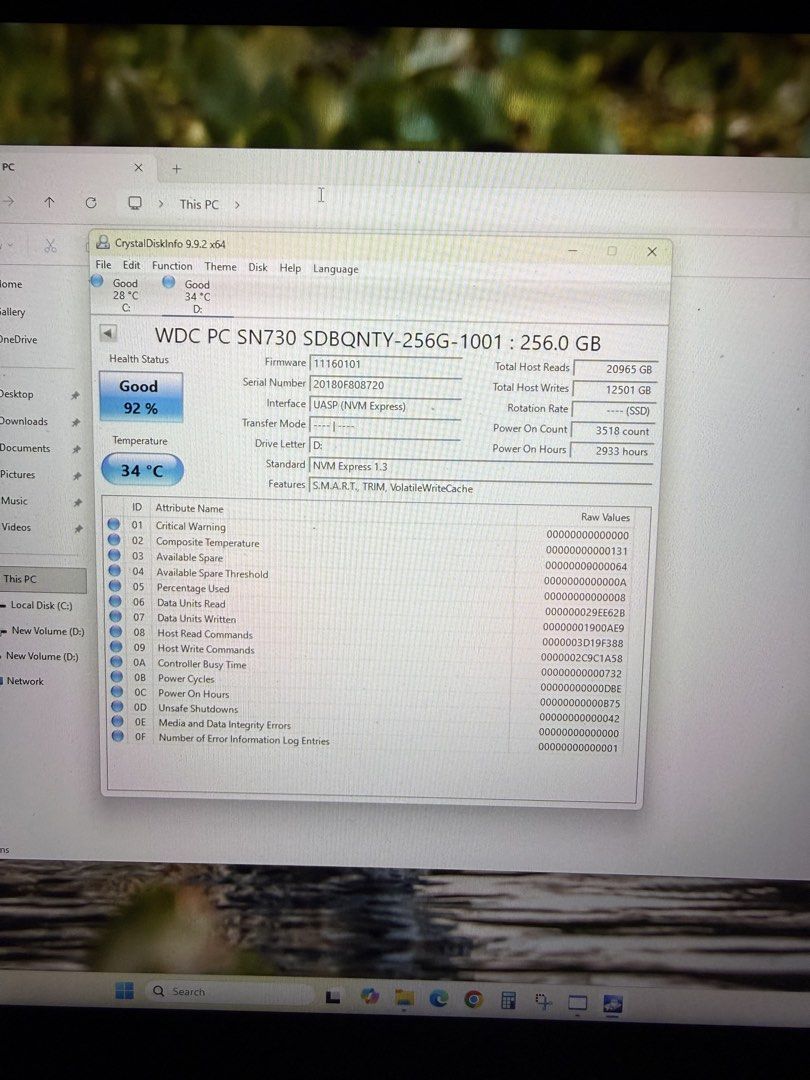Screen dimensions: 810x1080
Task: Select the Percentage Used attribute row
Action: click(x=368, y=590)
